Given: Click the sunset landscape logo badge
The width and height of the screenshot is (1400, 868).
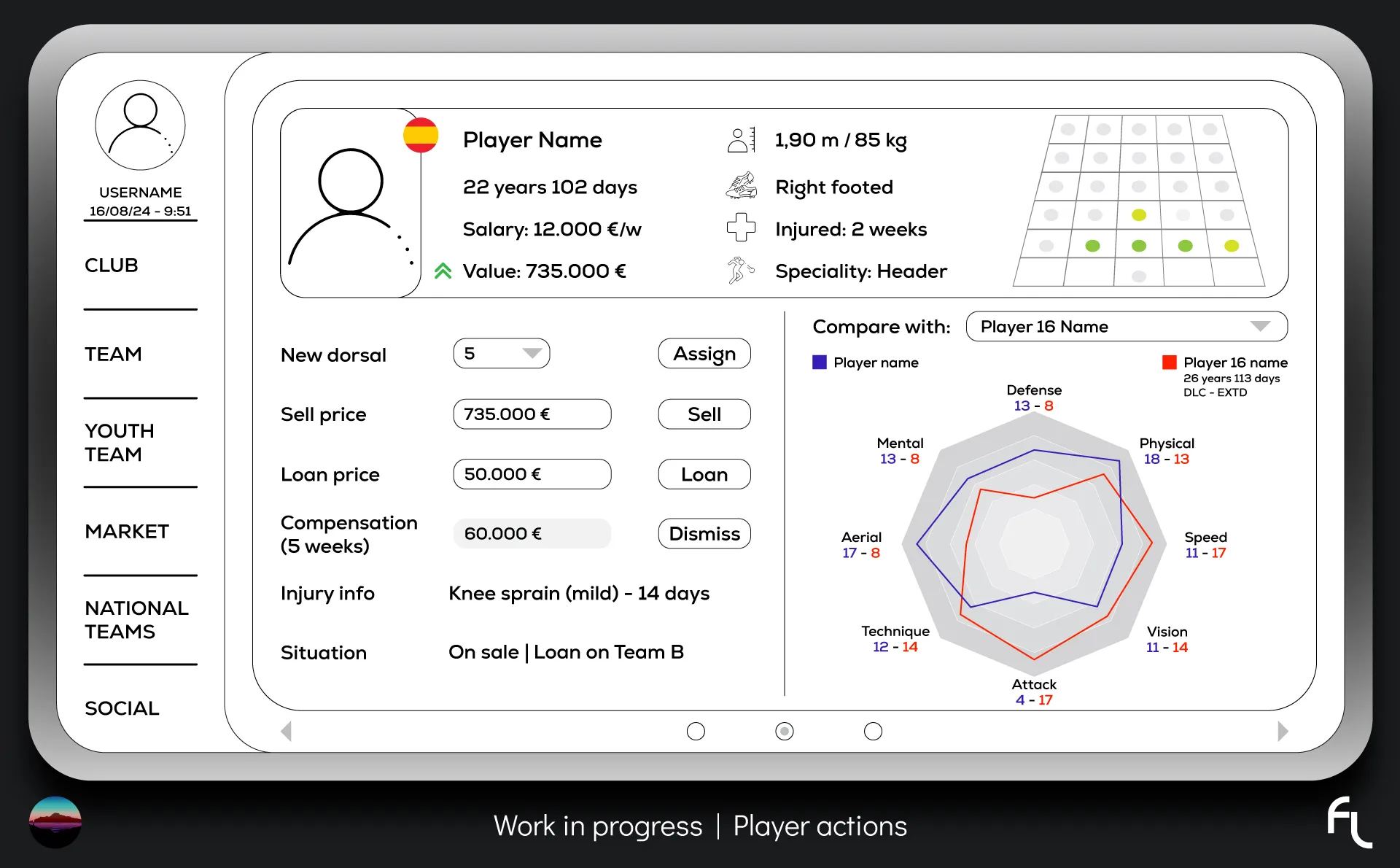Looking at the screenshot, I should (55, 822).
